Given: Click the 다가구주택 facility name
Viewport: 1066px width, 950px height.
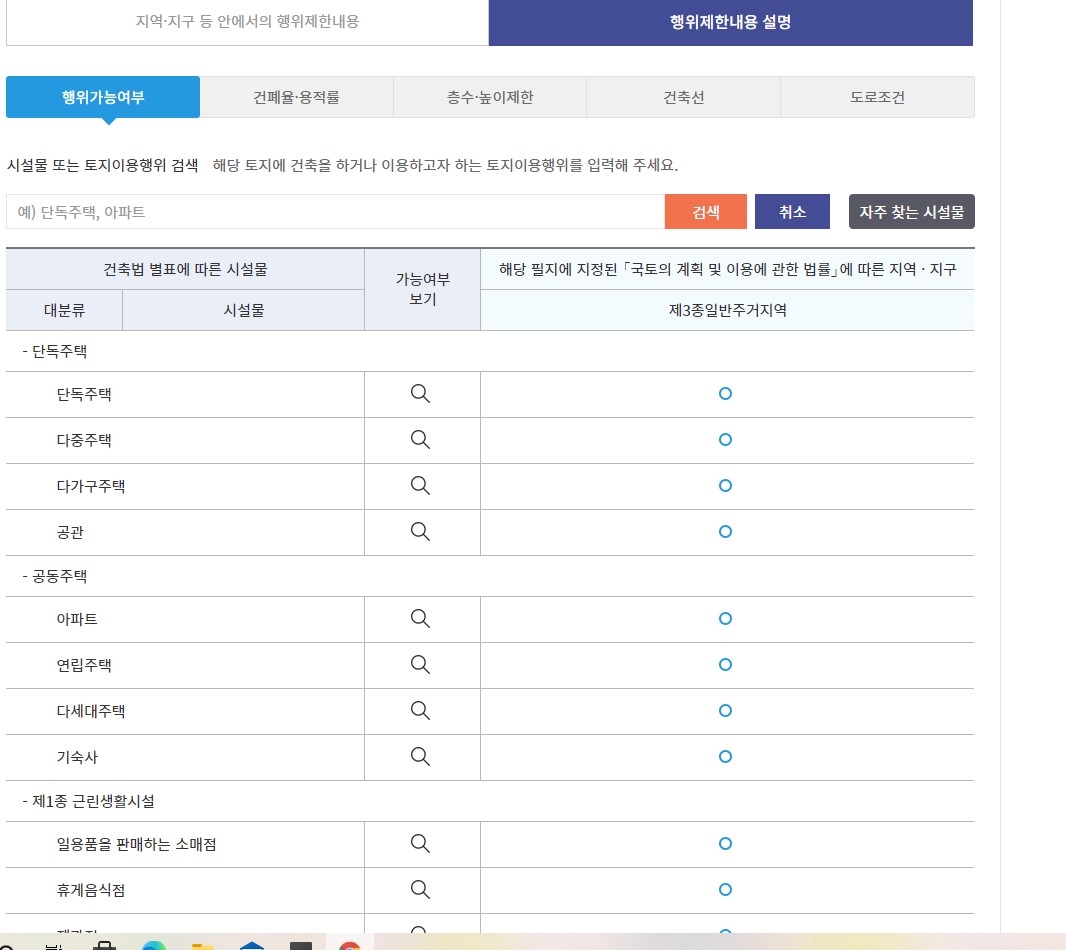Looking at the screenshot, I should point(91,486).
